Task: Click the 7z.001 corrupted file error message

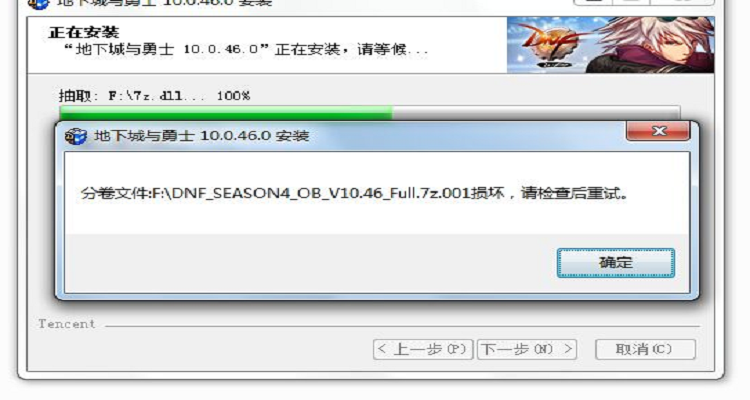Action: coord(354,193)
